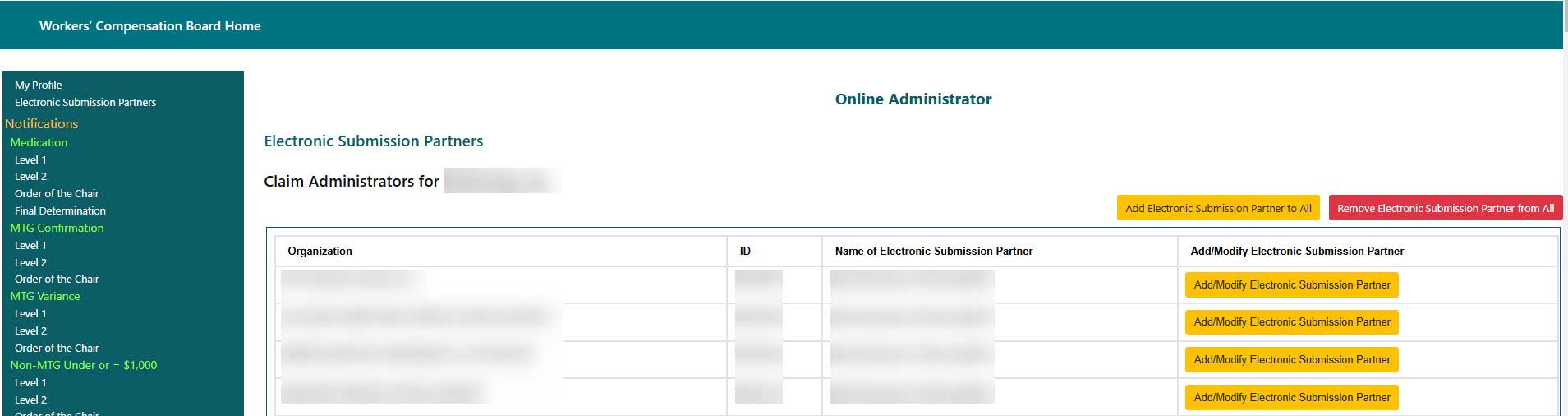This screenshot has width=1568, height=416.
Task: Open My Profile in sidebar
Action: pyautogui.click(x=39, y=86)
